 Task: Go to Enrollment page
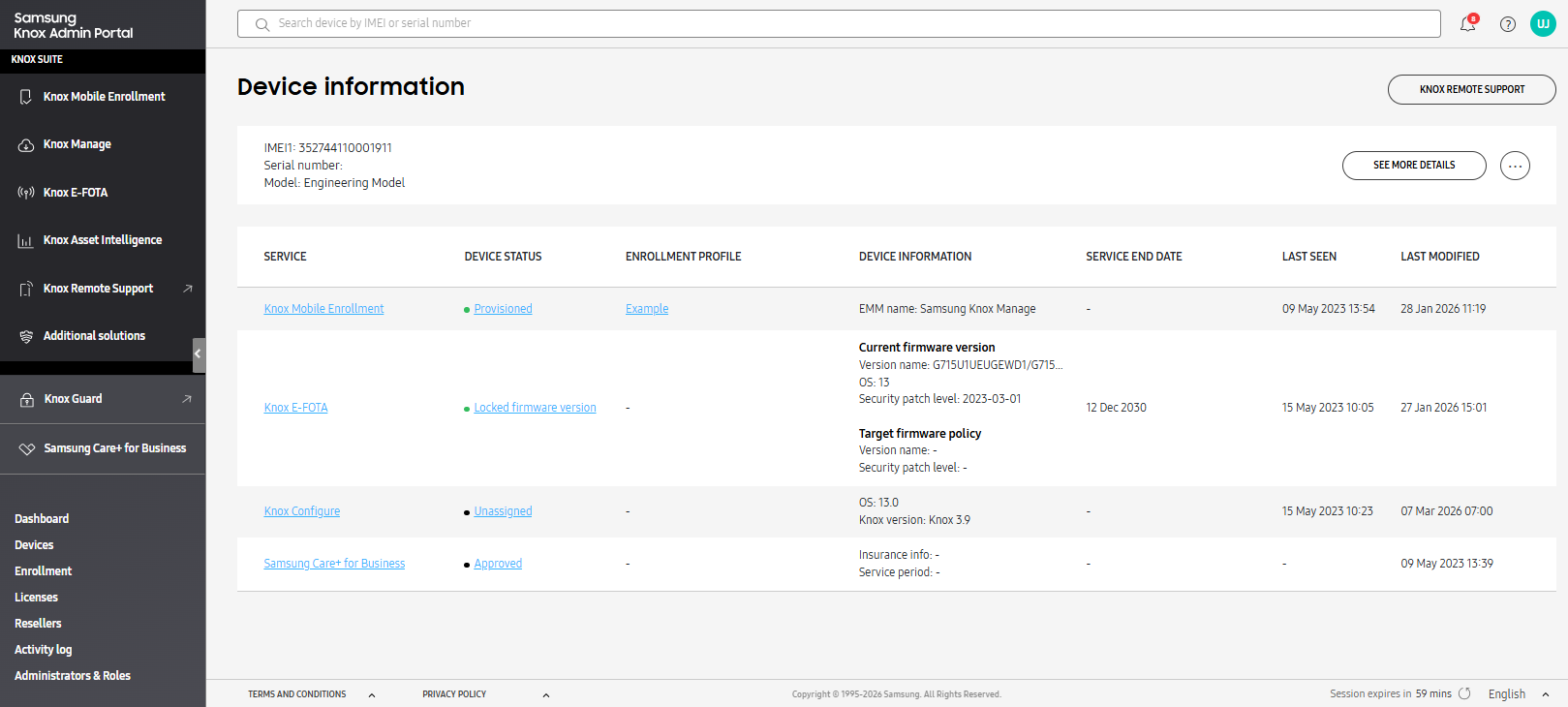[x=44, y=571]
